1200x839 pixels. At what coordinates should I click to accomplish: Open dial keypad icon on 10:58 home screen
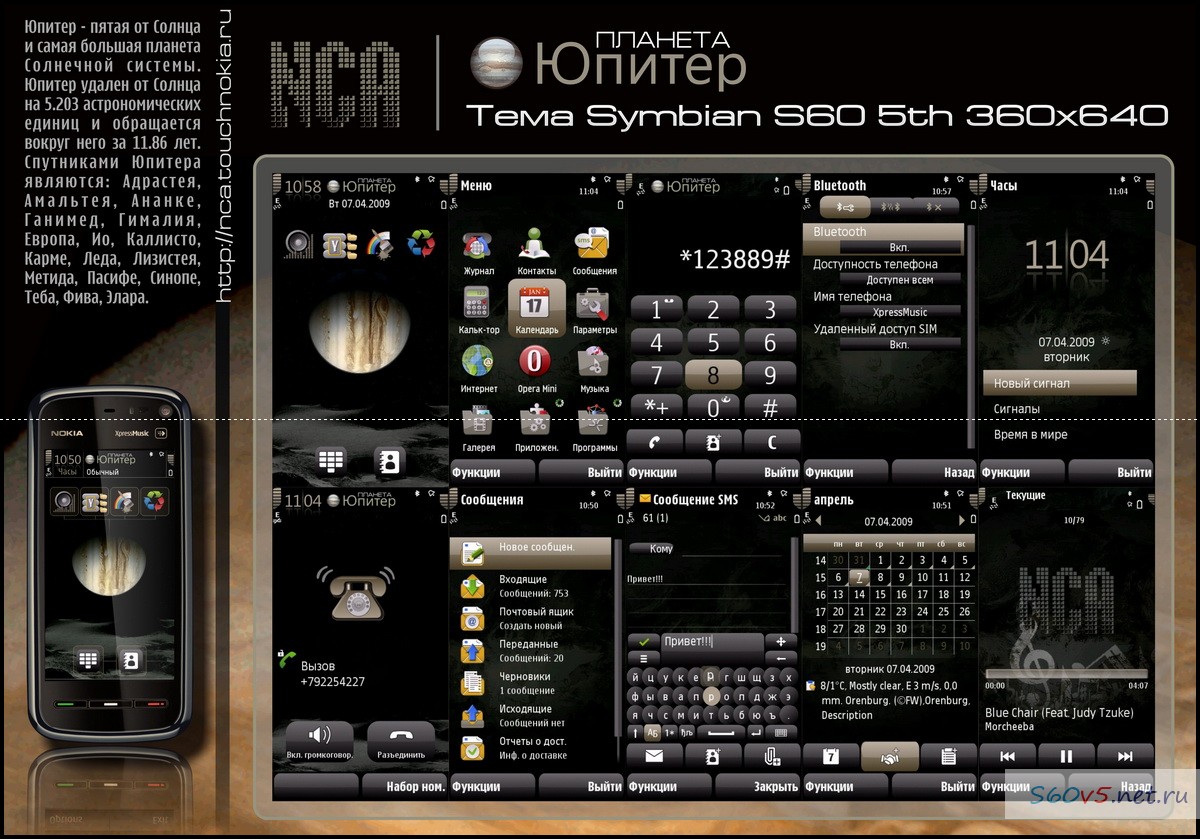click(x=331, y=460)
